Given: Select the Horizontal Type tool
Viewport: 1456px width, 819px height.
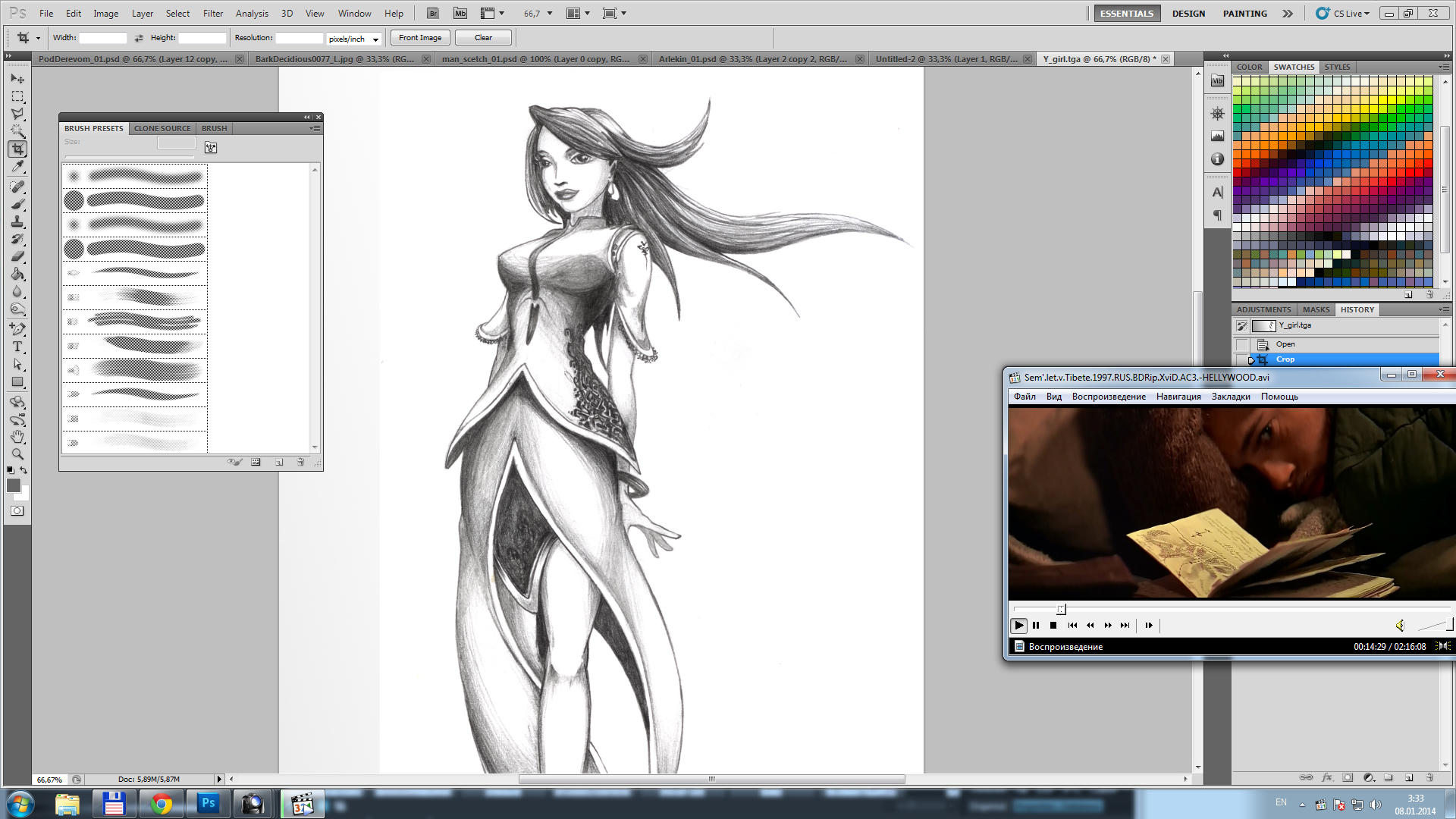Looking at the screenshot, I should tap(17, 347).
